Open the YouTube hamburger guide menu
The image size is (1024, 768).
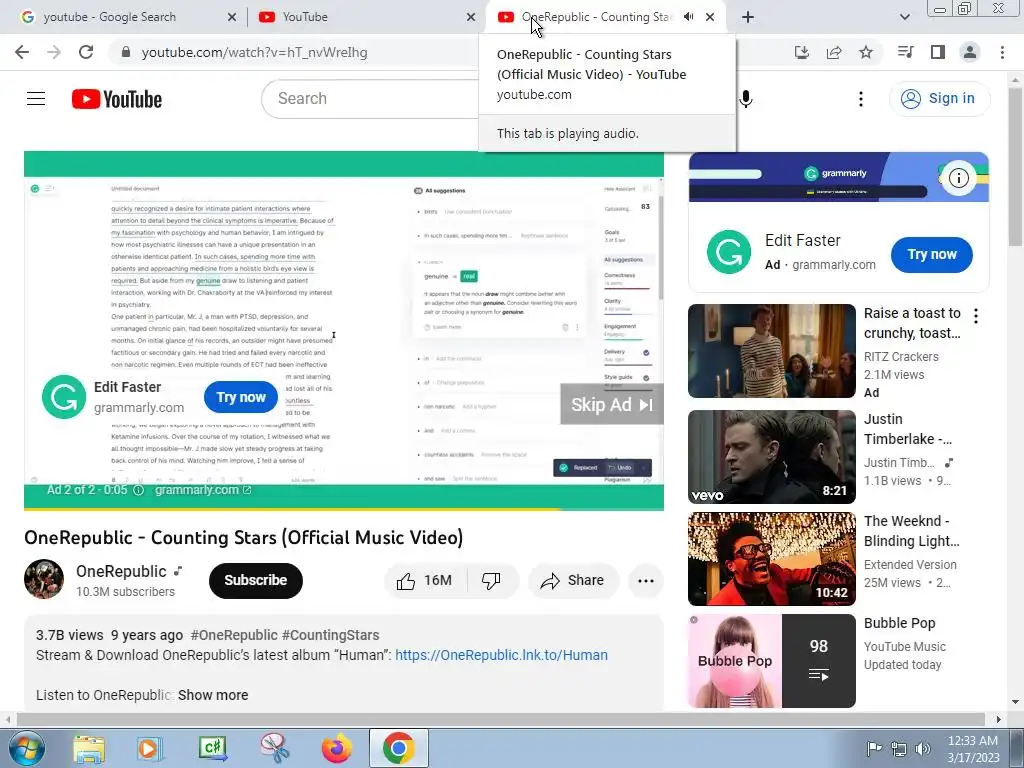point(36,99)
